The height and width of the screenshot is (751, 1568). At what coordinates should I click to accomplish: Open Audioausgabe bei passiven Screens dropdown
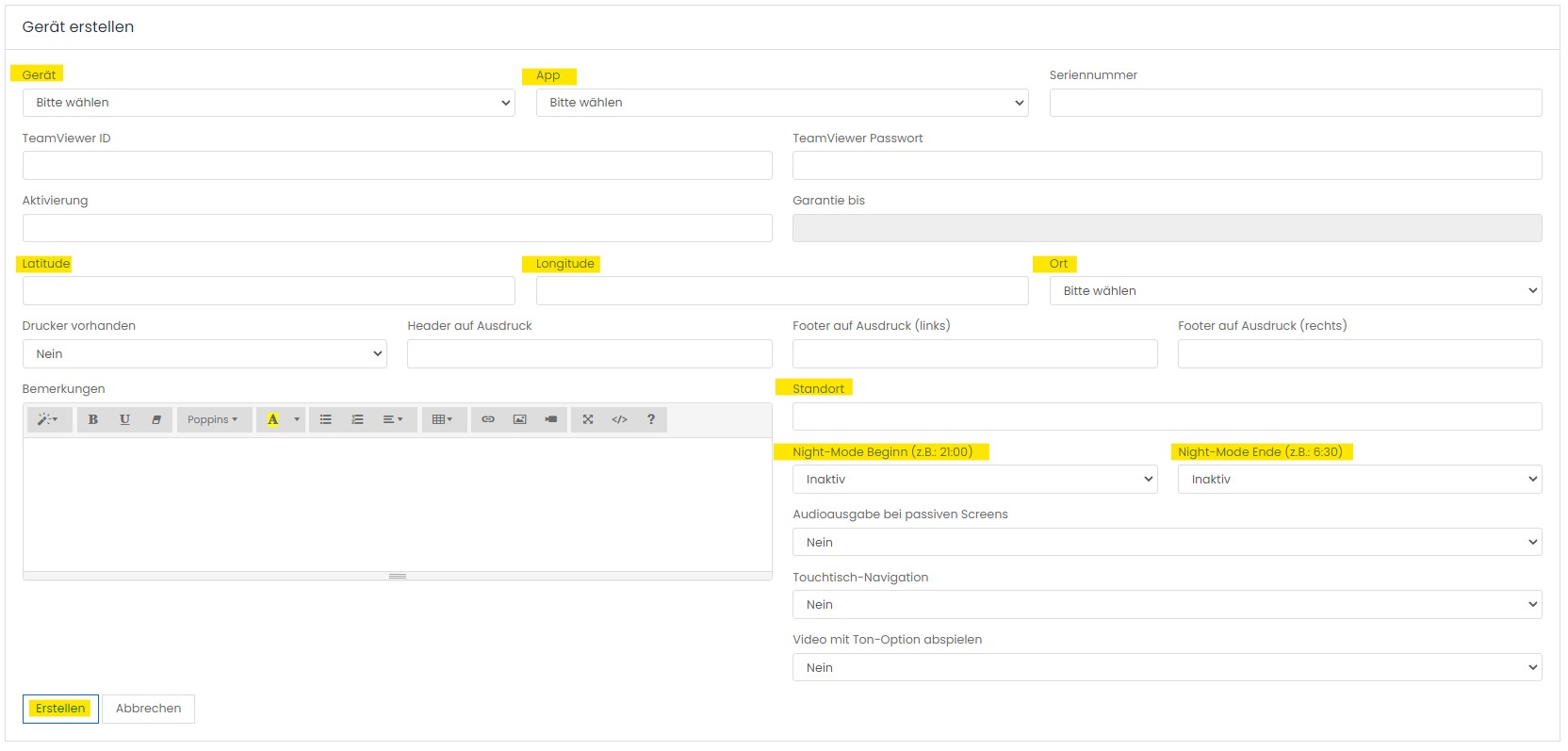pyautogui.click(x=1168, y=542)
